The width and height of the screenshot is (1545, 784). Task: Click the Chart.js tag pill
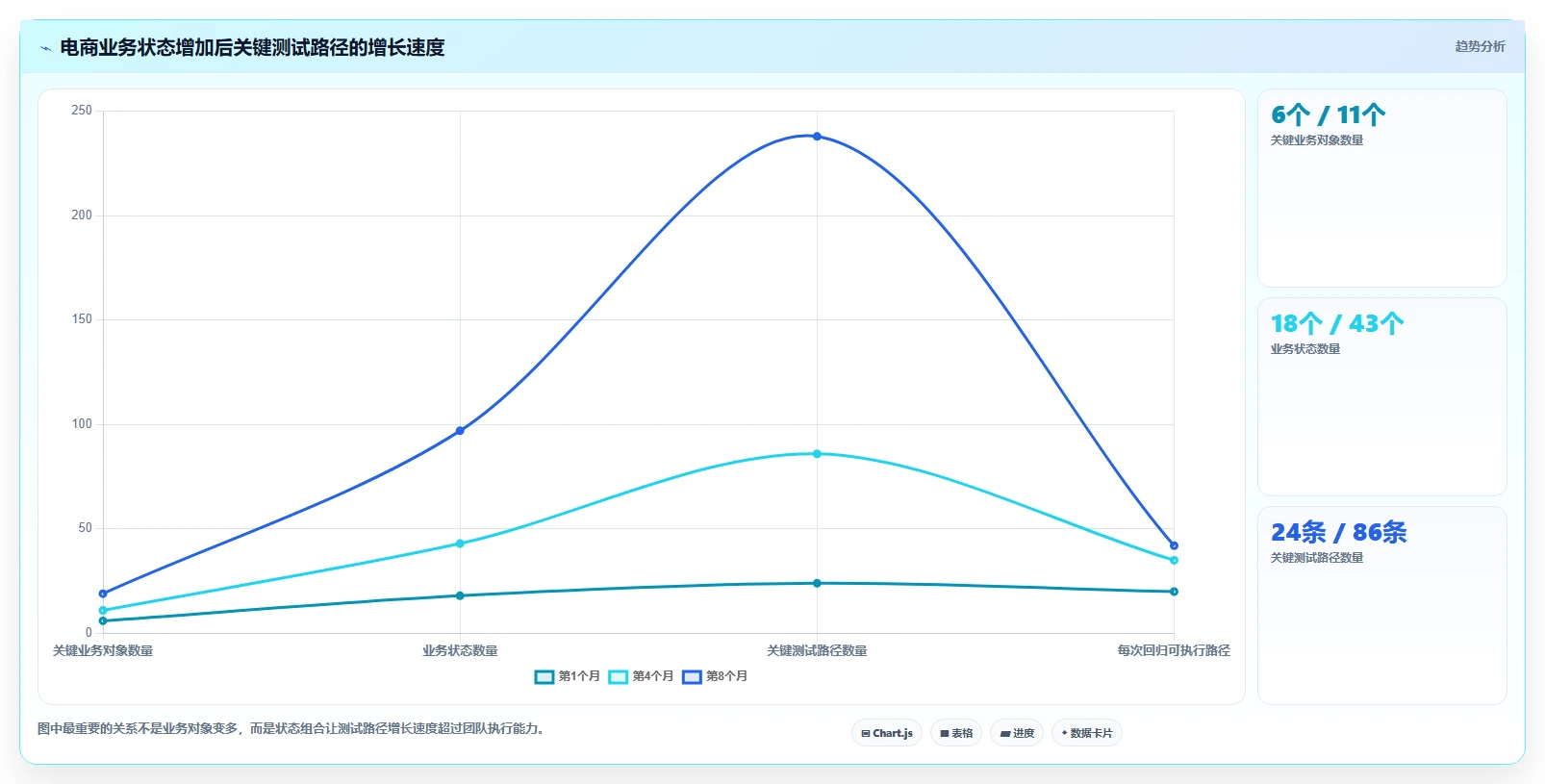887,733
